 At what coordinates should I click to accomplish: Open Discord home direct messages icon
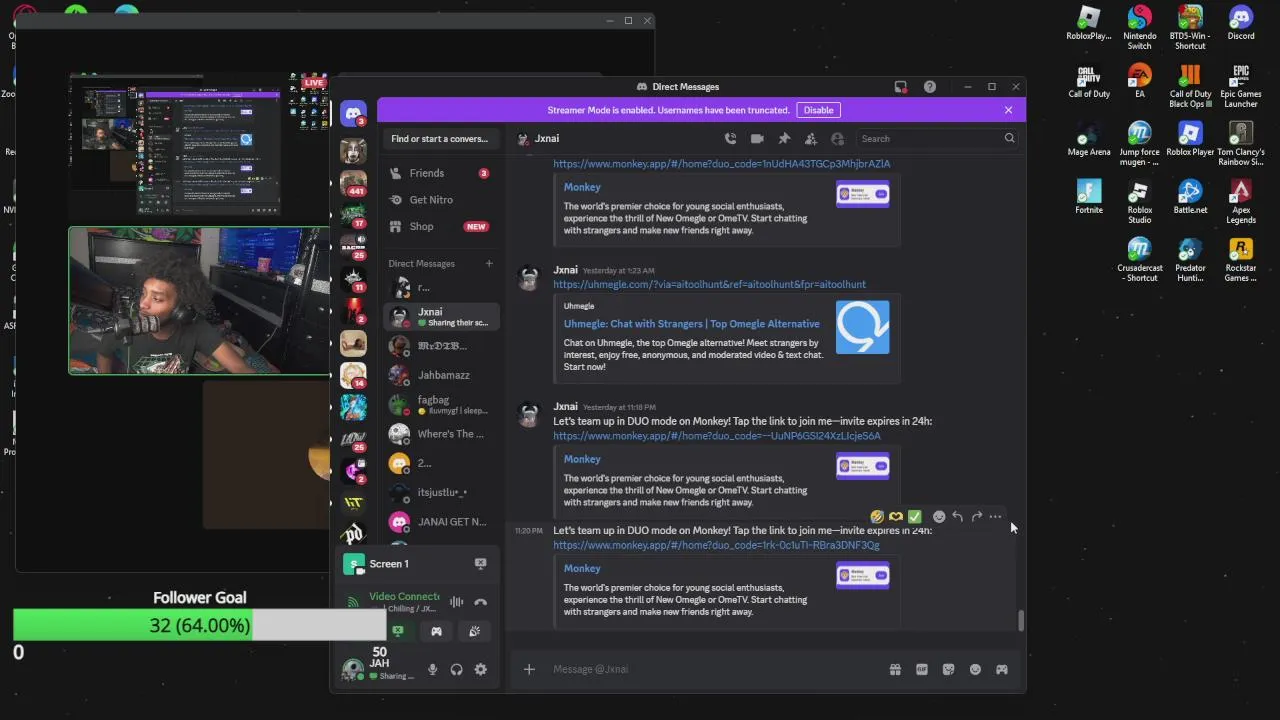[353, 113]
